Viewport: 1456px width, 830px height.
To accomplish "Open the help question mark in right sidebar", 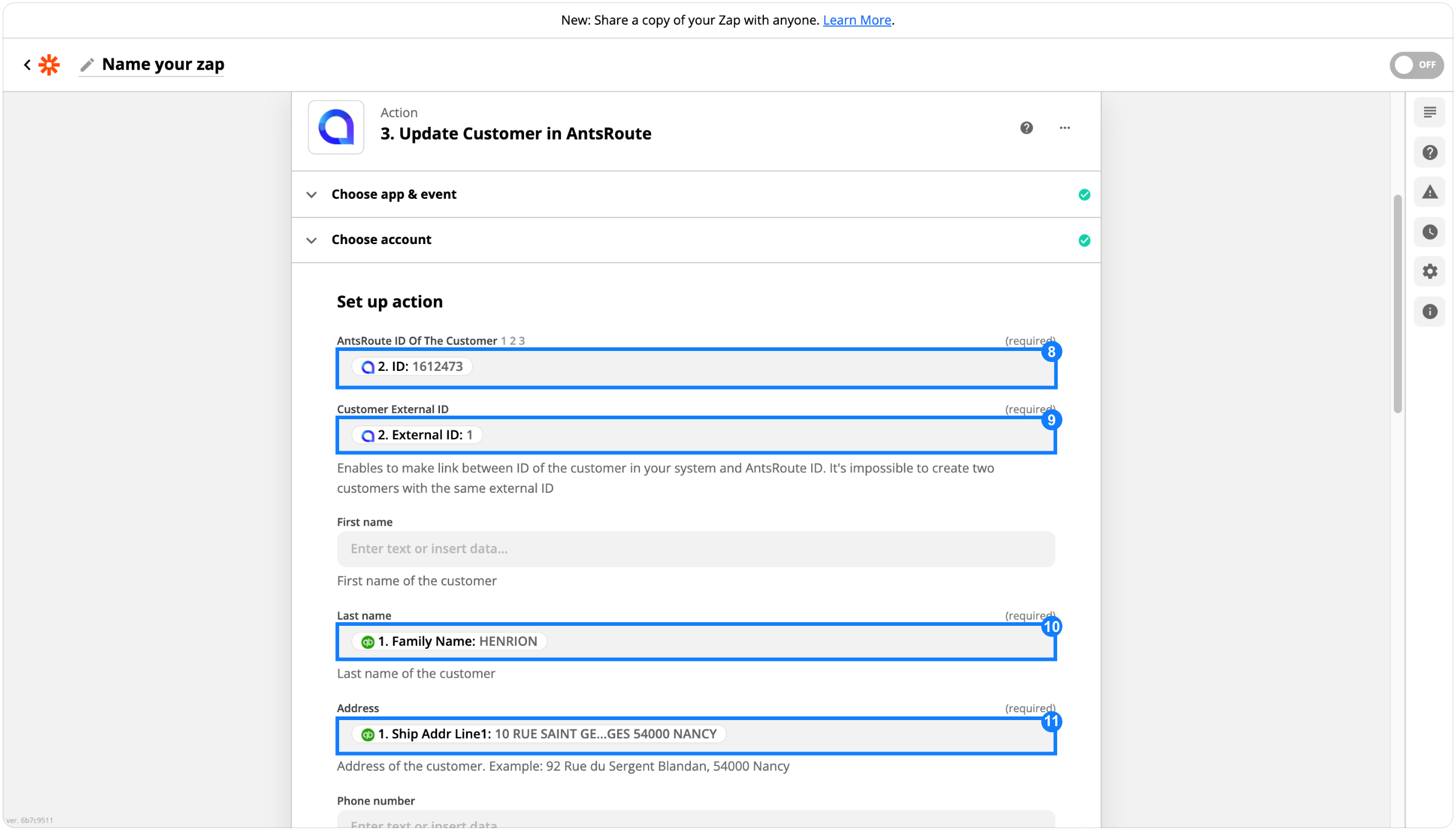I will point(1429,152).
